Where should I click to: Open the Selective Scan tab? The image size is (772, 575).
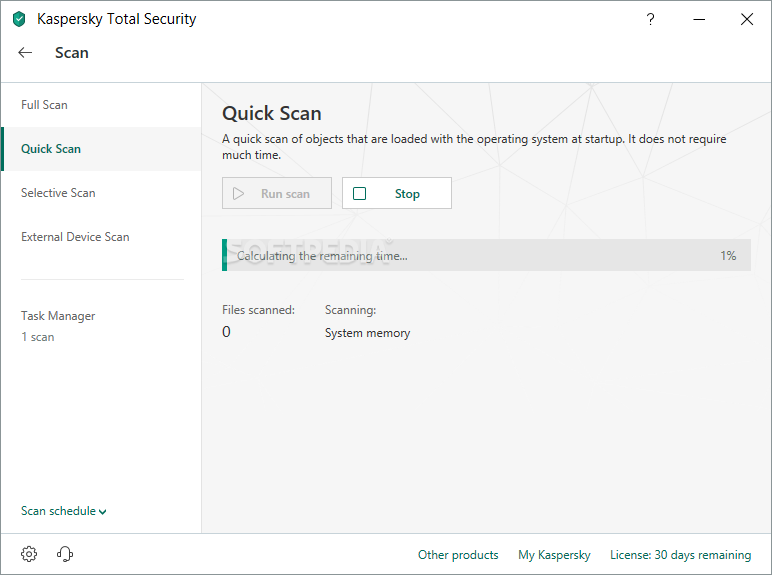pos(101,193)
